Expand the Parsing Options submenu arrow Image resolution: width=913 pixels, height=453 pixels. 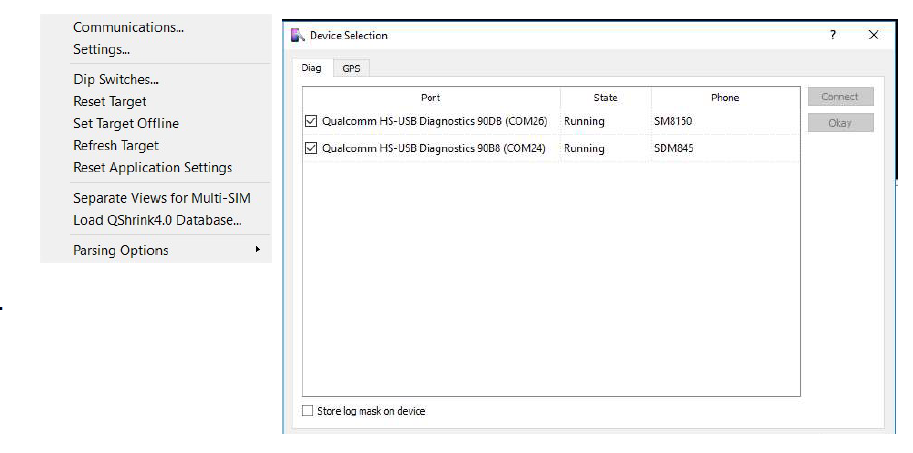point(258,250)
